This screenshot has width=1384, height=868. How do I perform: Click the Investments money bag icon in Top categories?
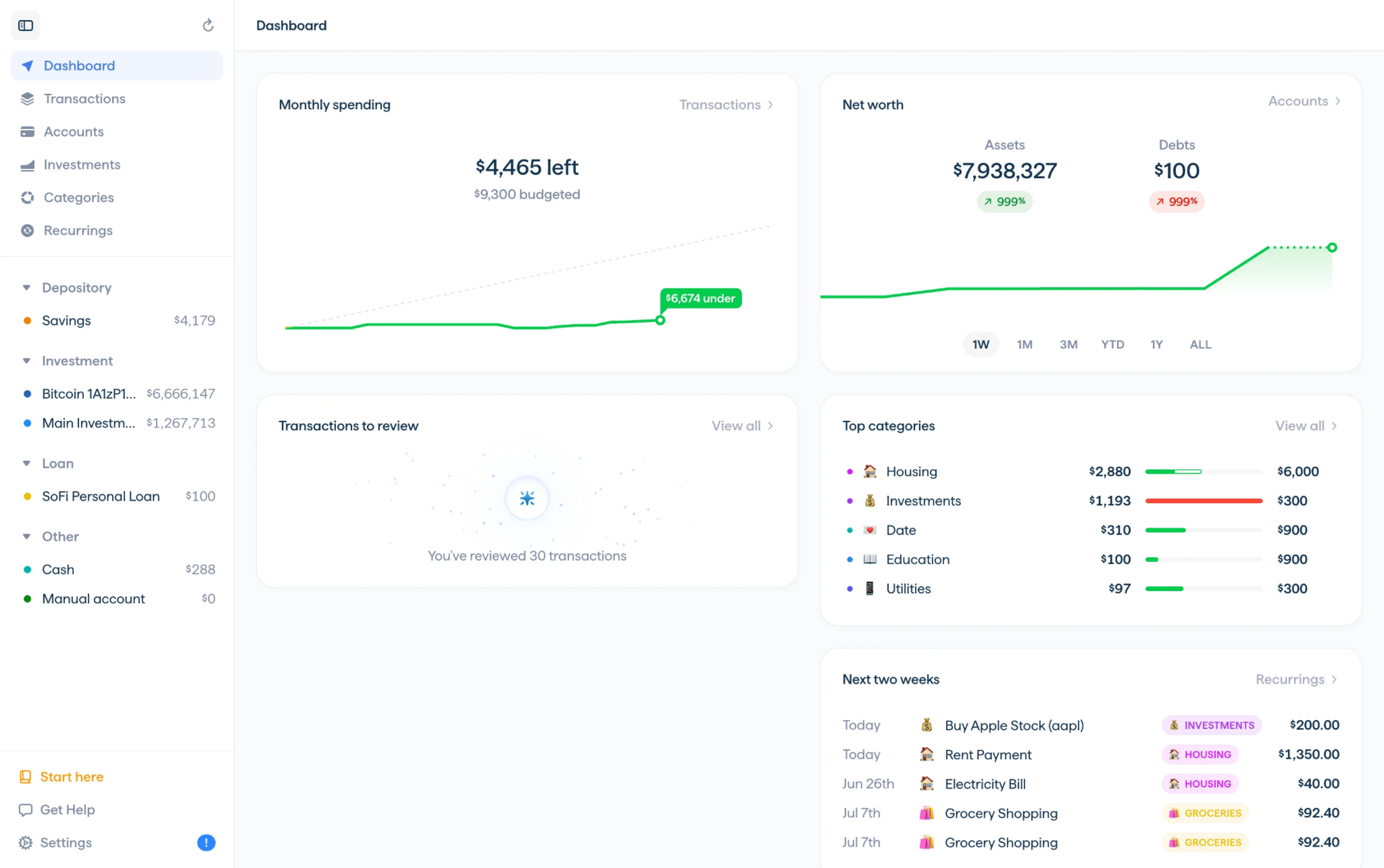(x=870, y=500)
